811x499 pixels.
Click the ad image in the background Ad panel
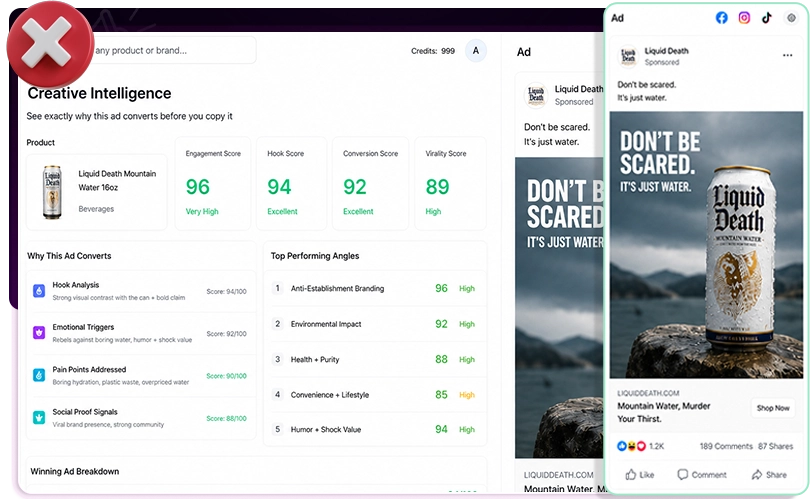559,308
